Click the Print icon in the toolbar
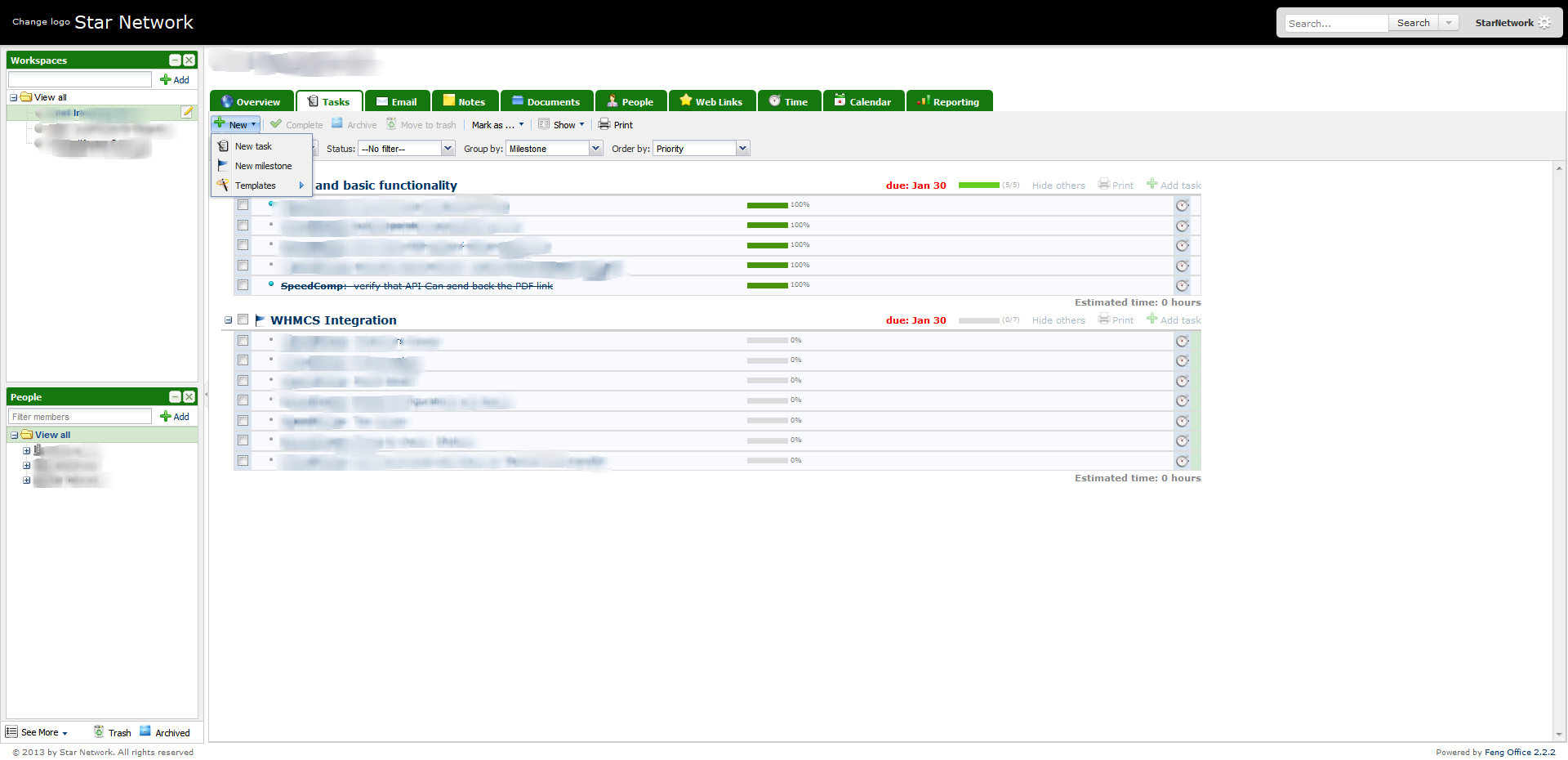 click(604, 124)
